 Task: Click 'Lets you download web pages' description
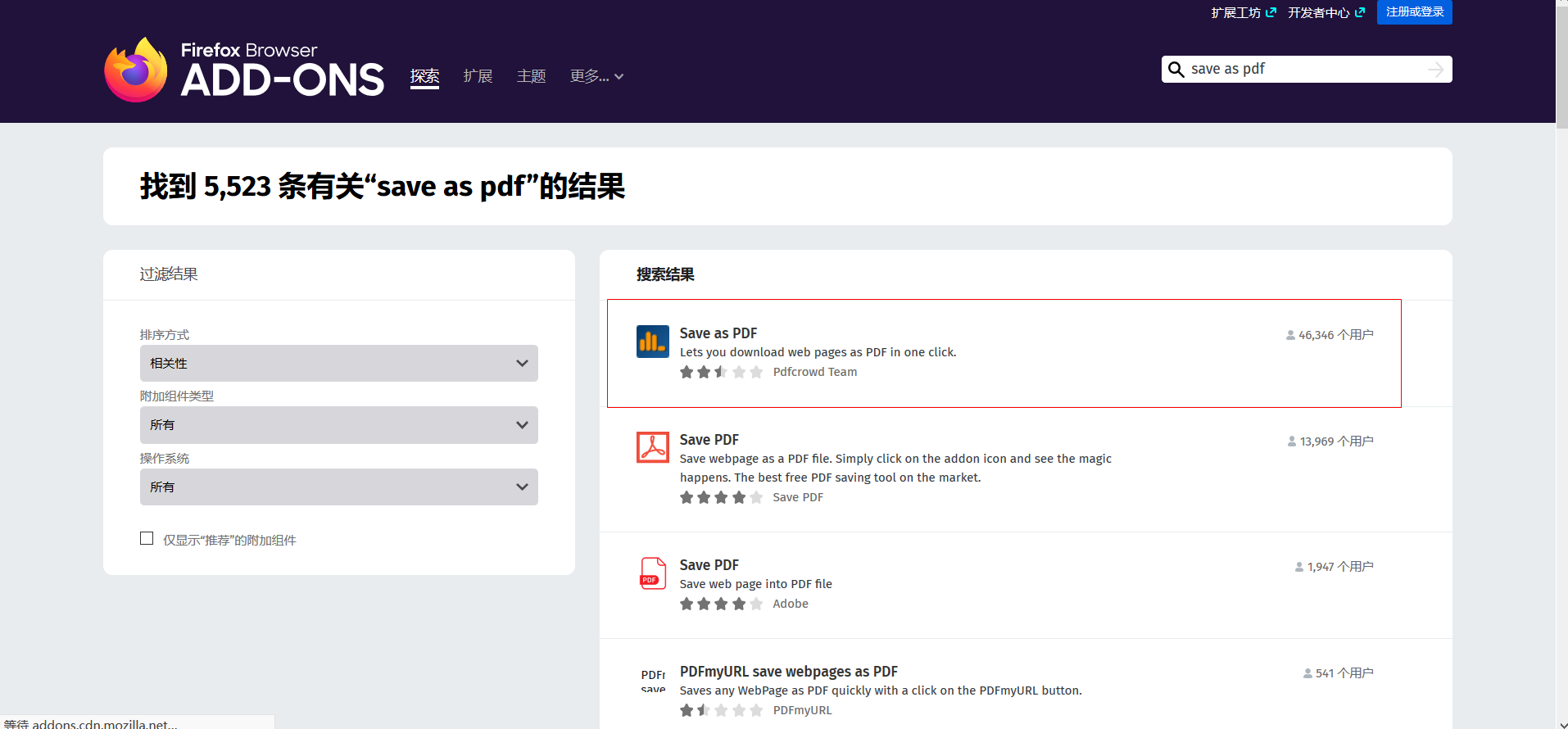pyautogui.click(x=818, y=352)
